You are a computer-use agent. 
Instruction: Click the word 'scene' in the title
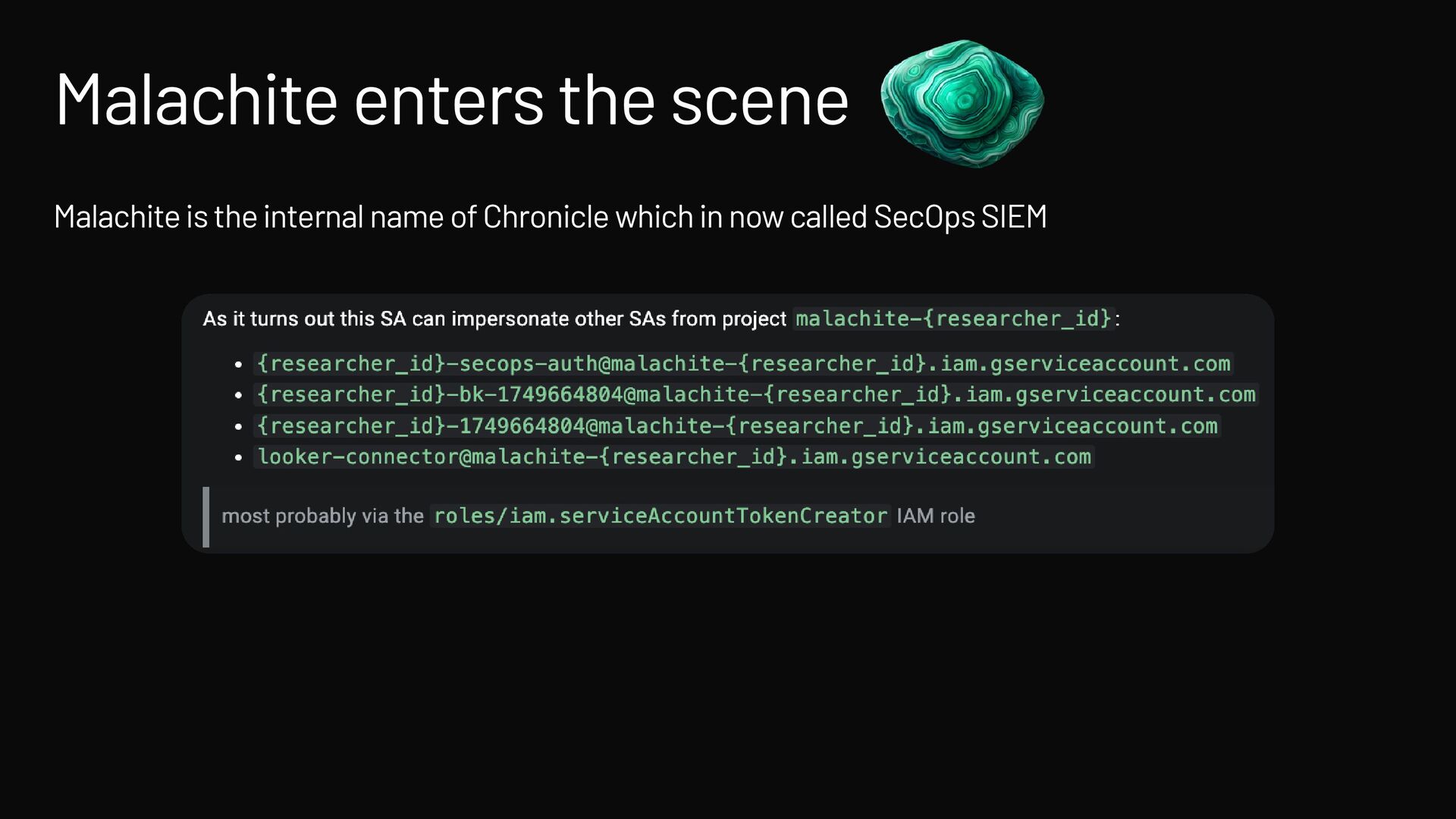click(x=759, y=99)
